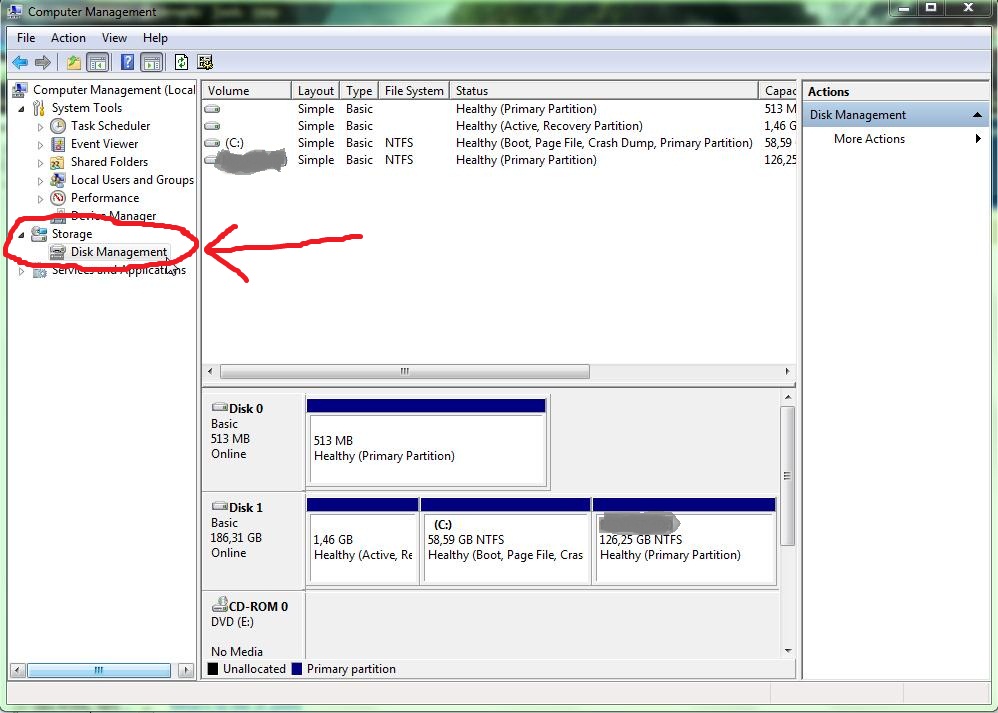Image resolution: width=998 pixels, height=713 pixels.
Task: Click the volume list horizontal scrollbar thumb
Action: click(x=405, y=371)
